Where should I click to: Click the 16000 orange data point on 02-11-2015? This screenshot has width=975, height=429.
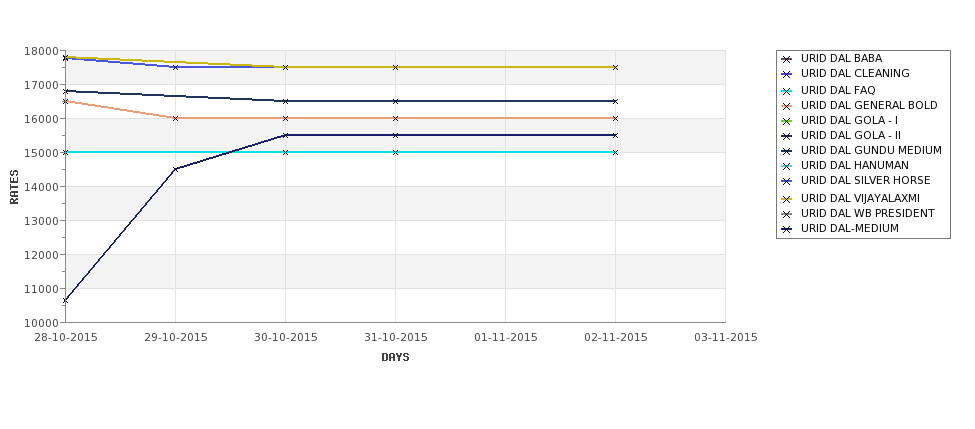point(615,118)
